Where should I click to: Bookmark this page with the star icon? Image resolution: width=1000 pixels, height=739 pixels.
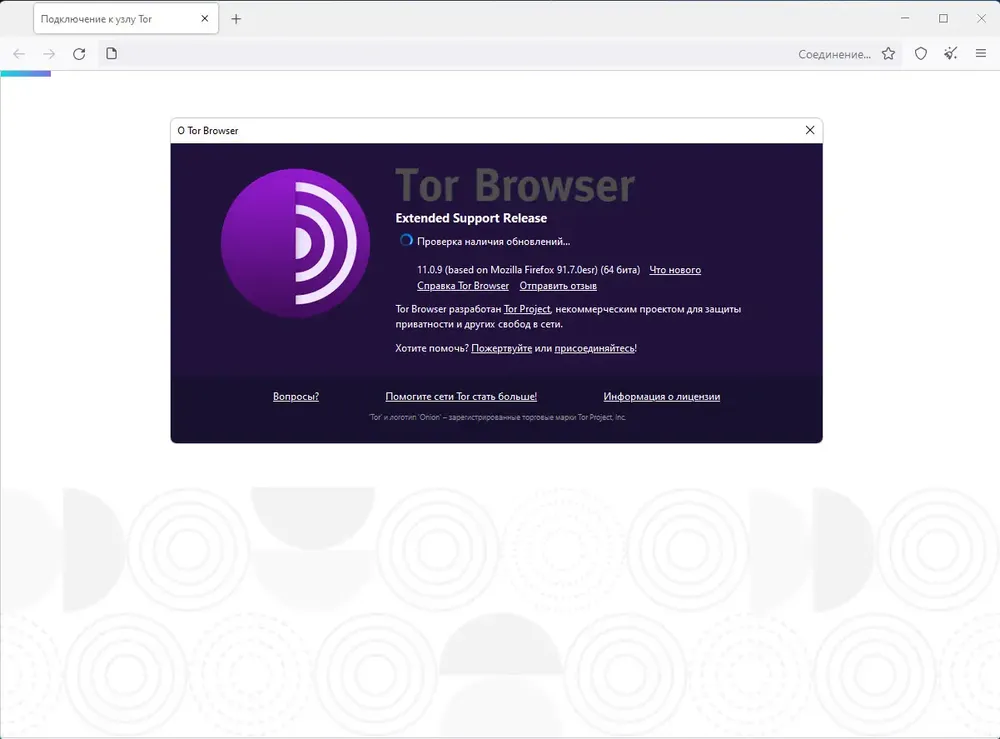(x=888, y=54)
